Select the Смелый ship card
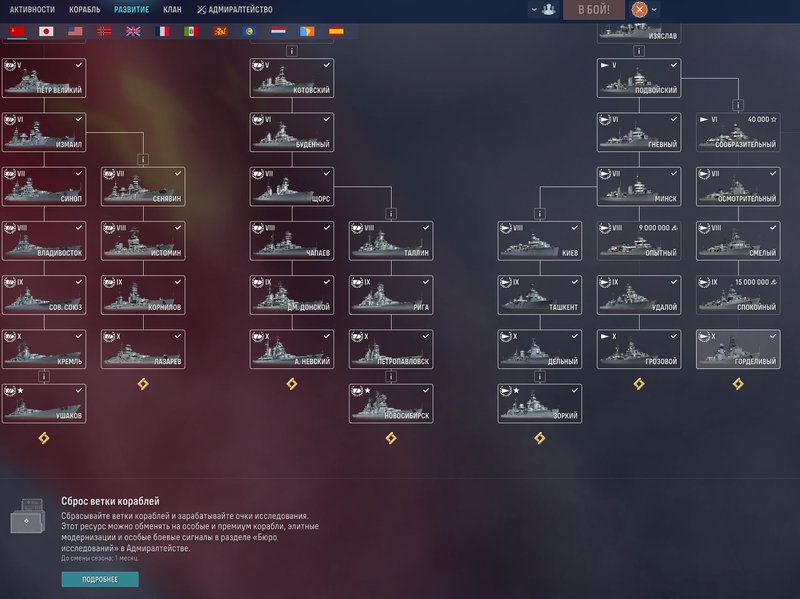This screenshot has width=800, height=599. tap(738, 241)
